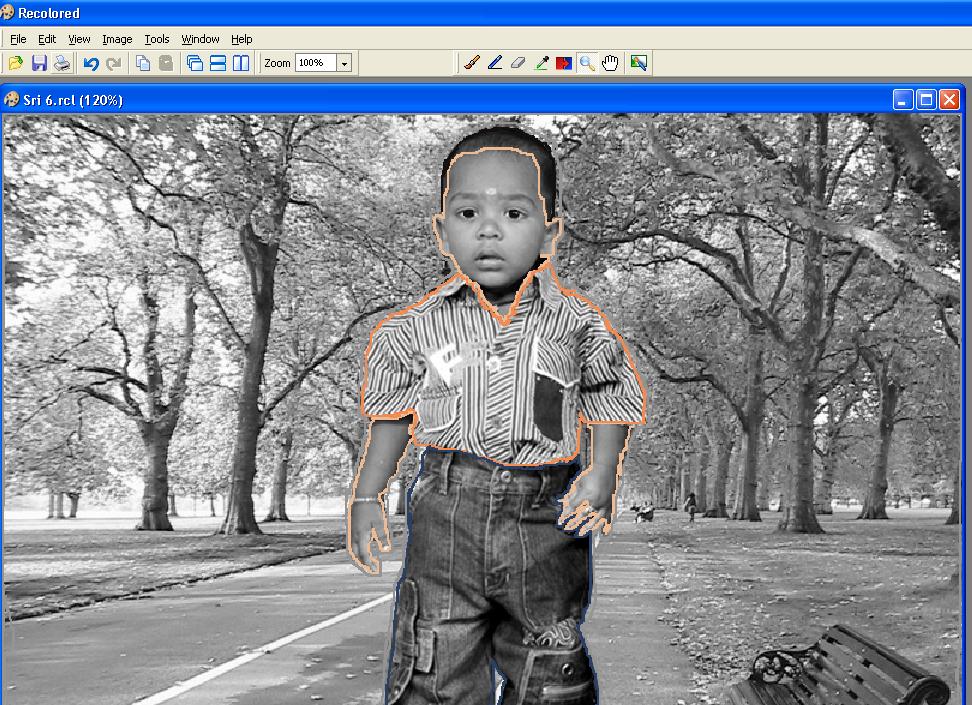Activate the Zoom magnifier tool

click(x=587, y=63)
